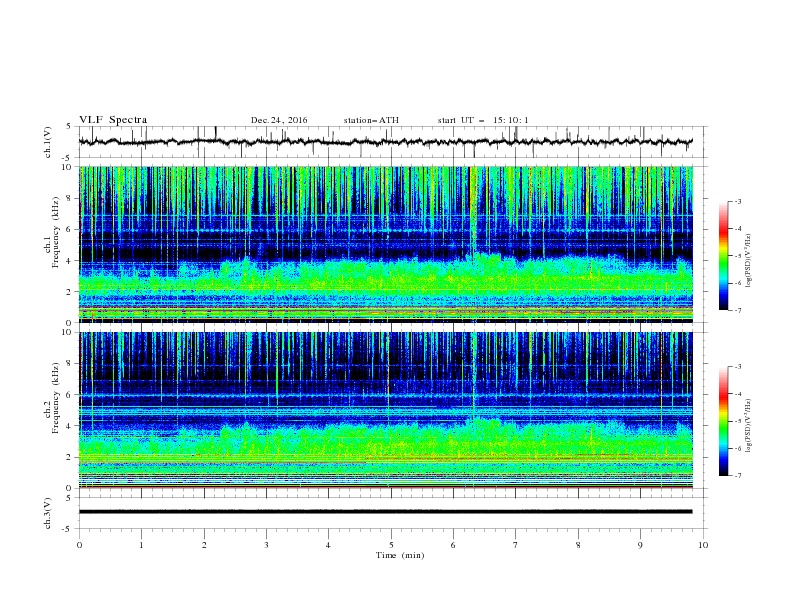
Task: Click the "4" tick on the time axis
Action: (x=328, y=545)
